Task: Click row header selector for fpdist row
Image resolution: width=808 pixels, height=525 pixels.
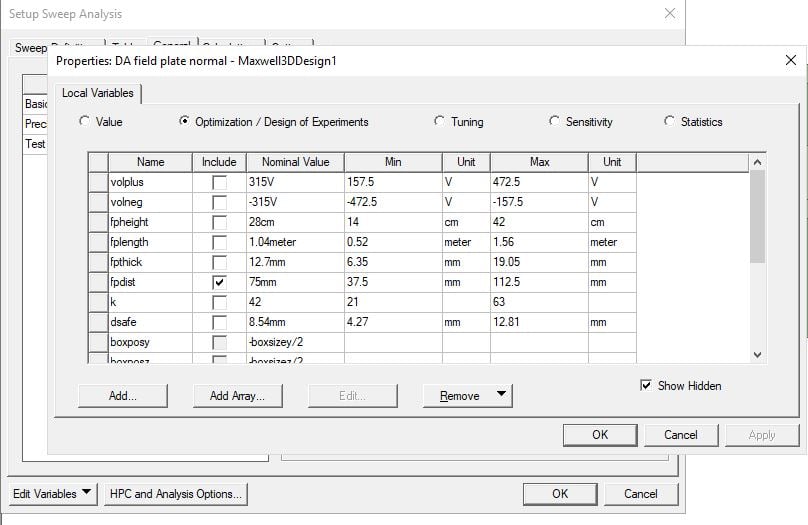Action: pos(98,282)
